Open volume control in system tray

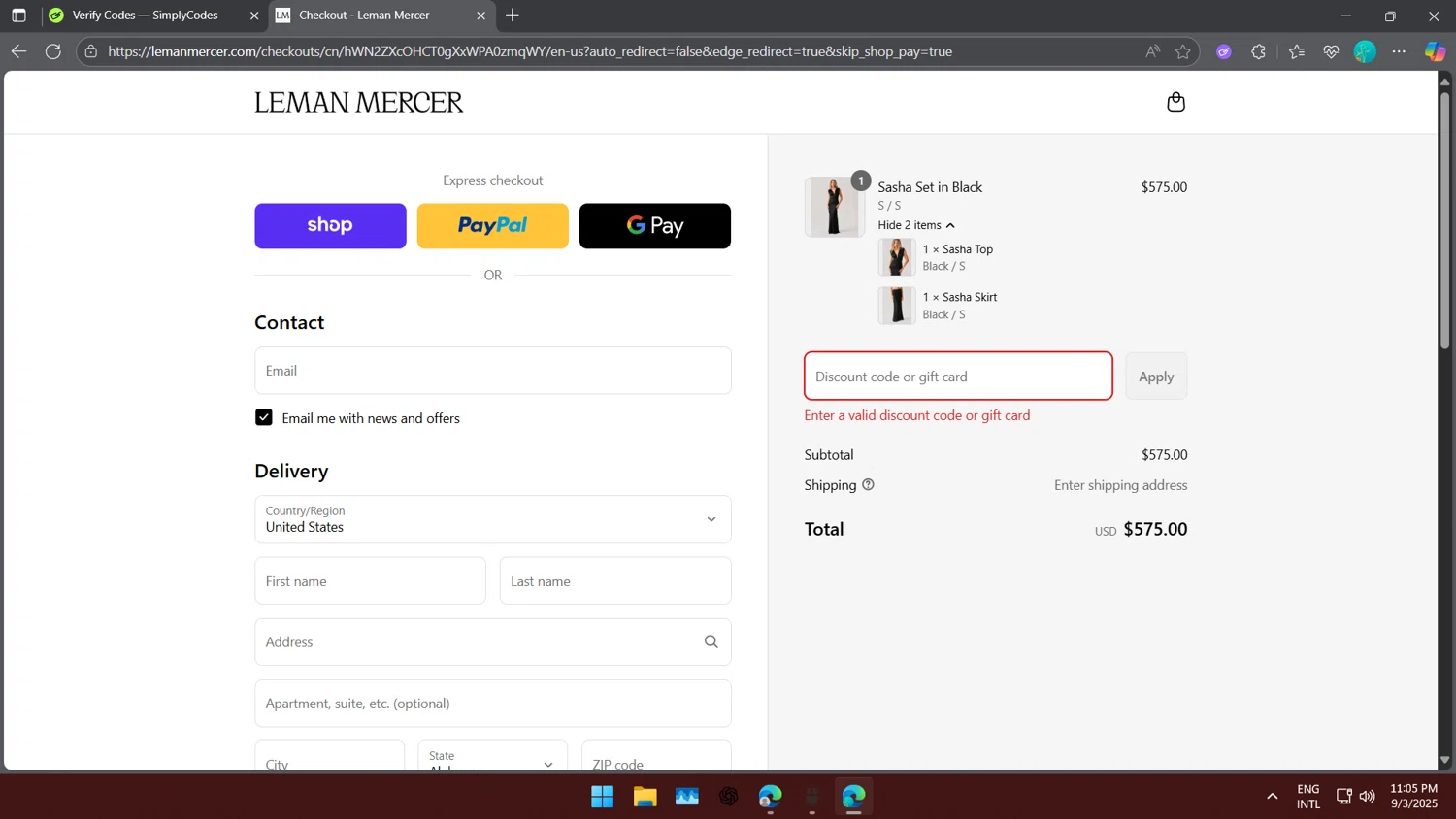click(1367, 797)
